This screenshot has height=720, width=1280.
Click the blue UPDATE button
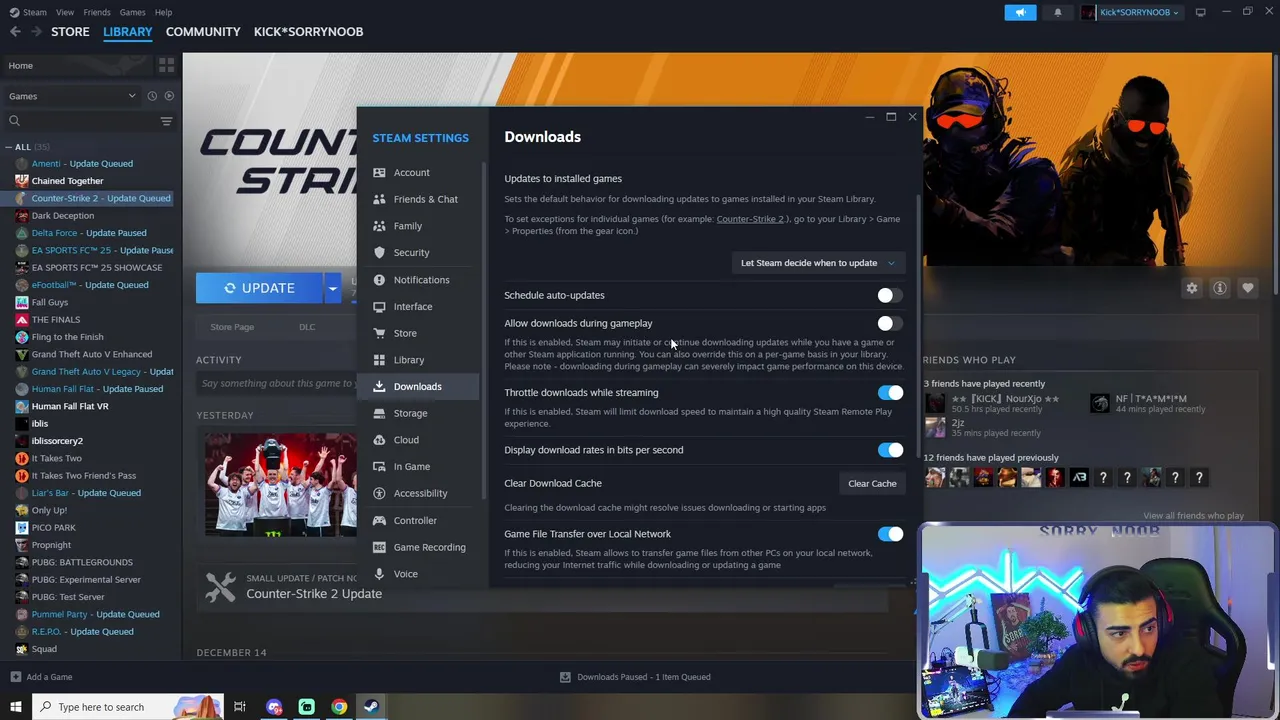(260, 288)
